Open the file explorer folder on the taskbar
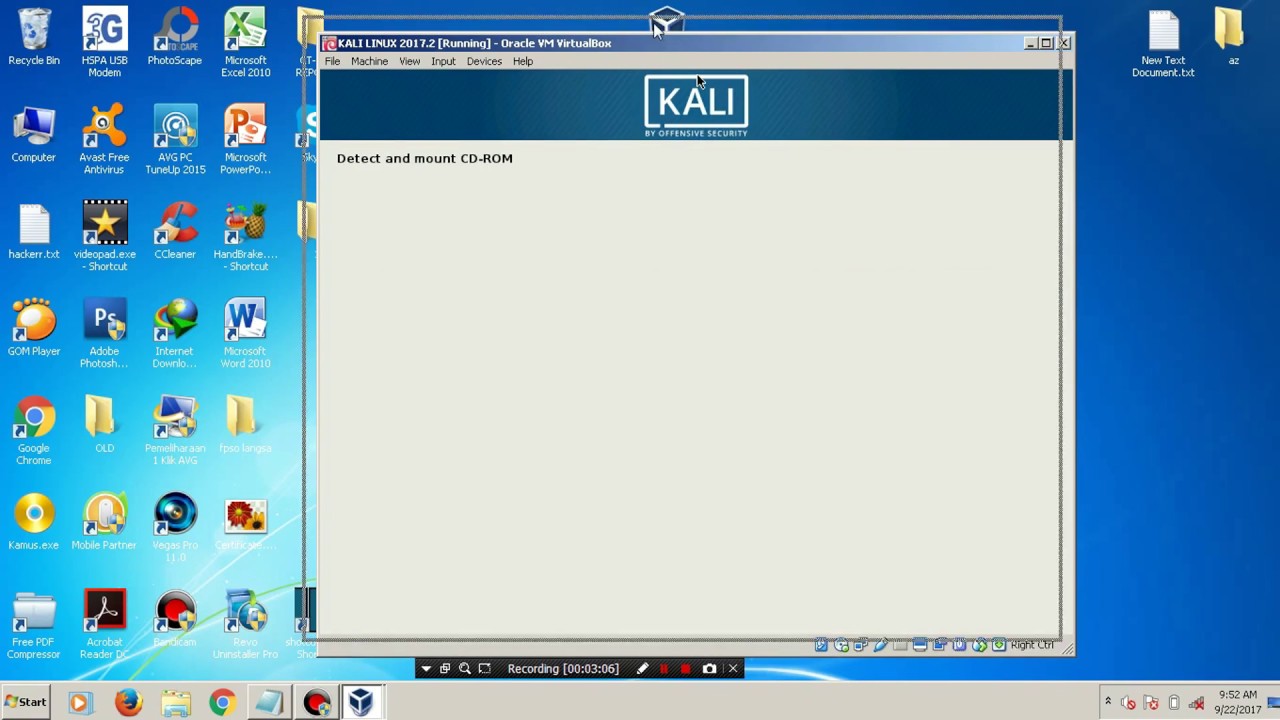The height and width of the screenshot is (720, 1280). (x=176, y=702)
